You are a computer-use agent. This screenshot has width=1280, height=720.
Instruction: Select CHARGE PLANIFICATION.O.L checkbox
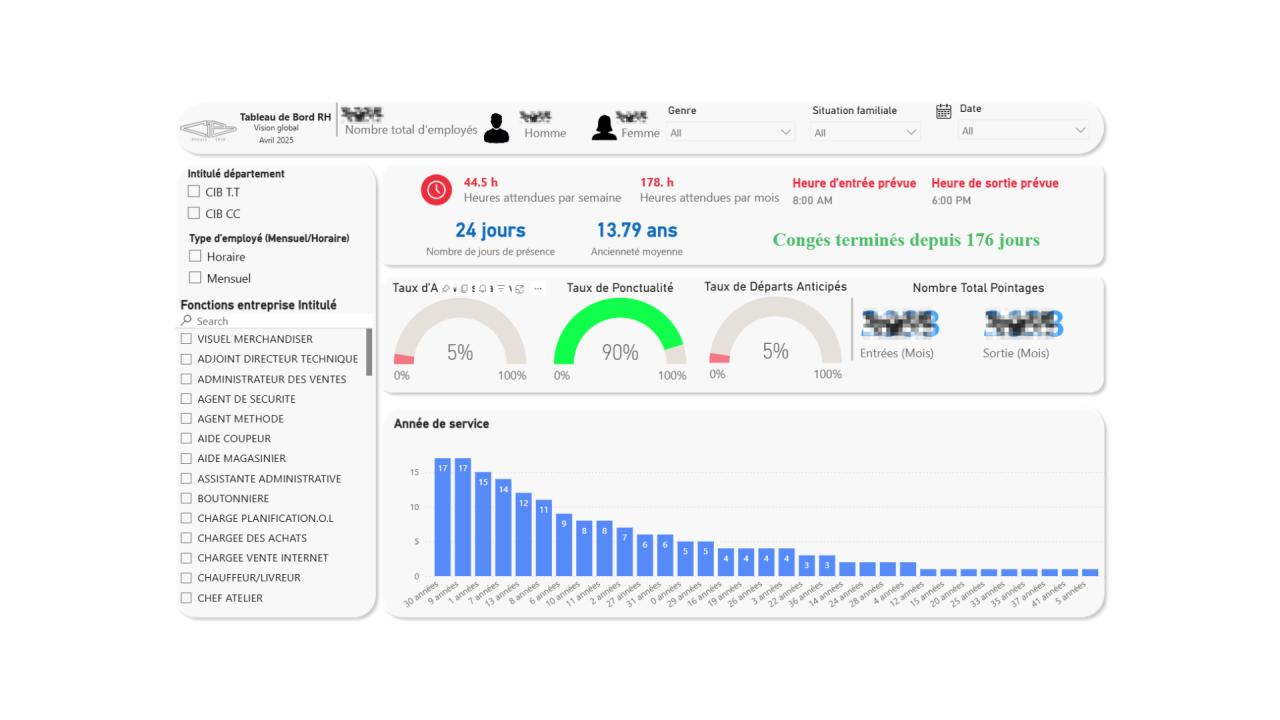(186, 518)
